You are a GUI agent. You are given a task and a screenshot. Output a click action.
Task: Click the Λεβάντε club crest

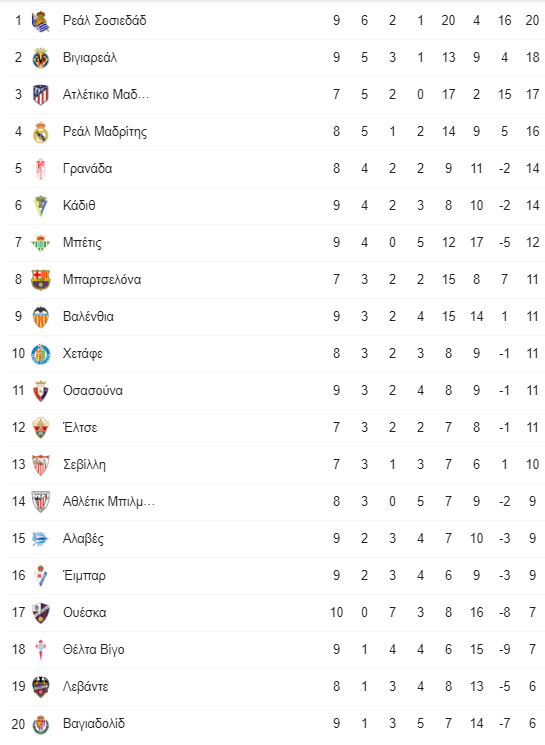(40, 688)
